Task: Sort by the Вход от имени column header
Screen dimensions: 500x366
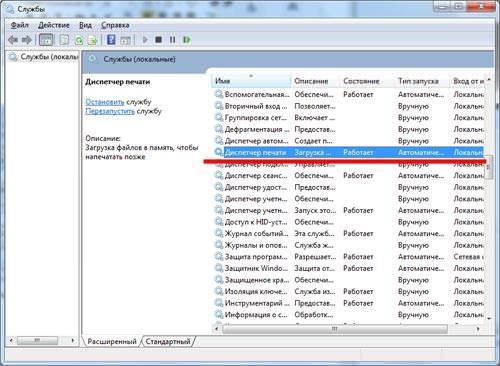Action: 468,81
